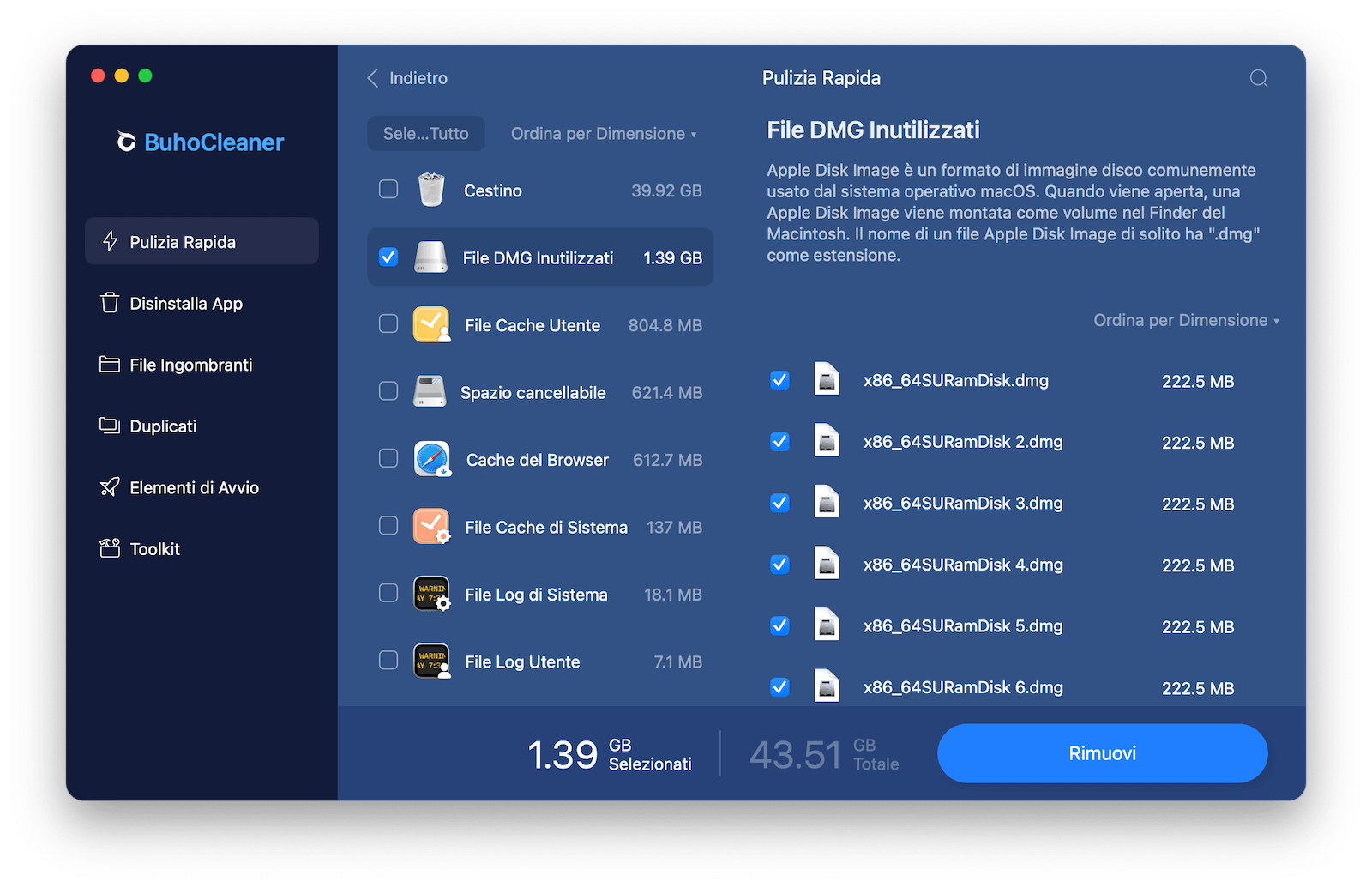
Task: Click file icon of x86_64SURamDisk.dmg
Action: (827, 379)
